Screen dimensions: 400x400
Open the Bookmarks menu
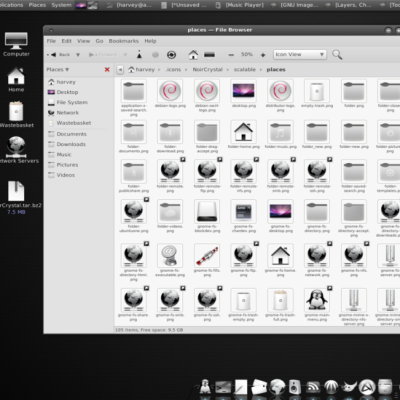pyautogui.click(x=124, y=41)
